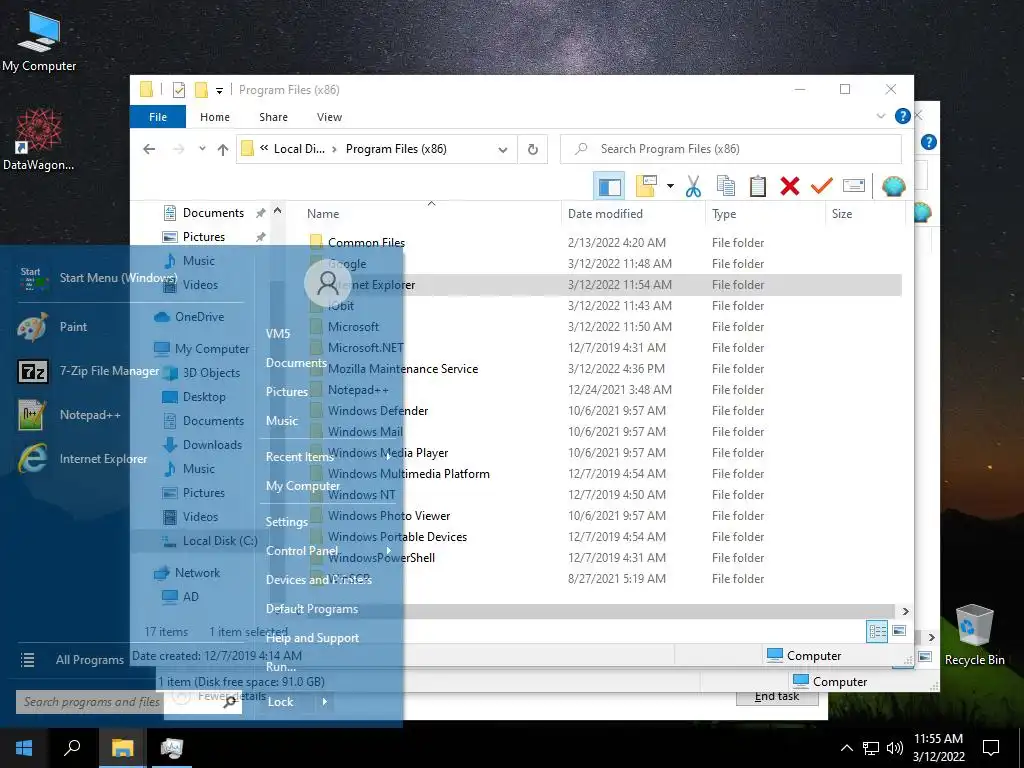The image size is (1024, 768).
Task: Select Program Files (x86) in address bar
Action: [396, 149]
